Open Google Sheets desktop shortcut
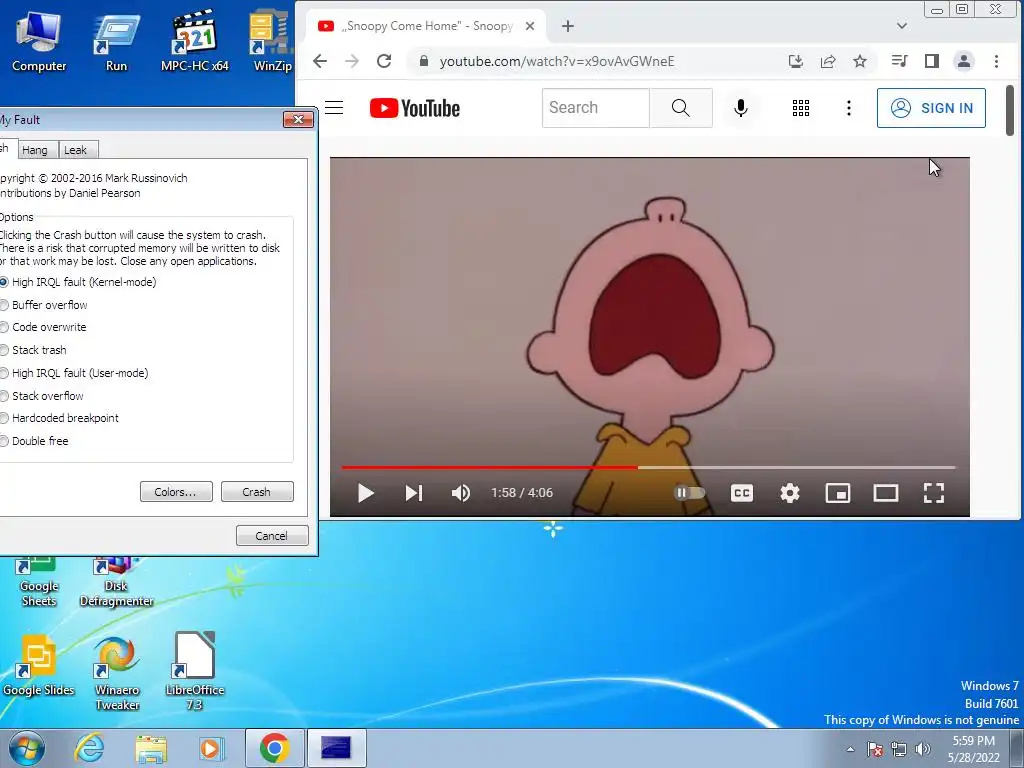 click(x=38, y=583)
